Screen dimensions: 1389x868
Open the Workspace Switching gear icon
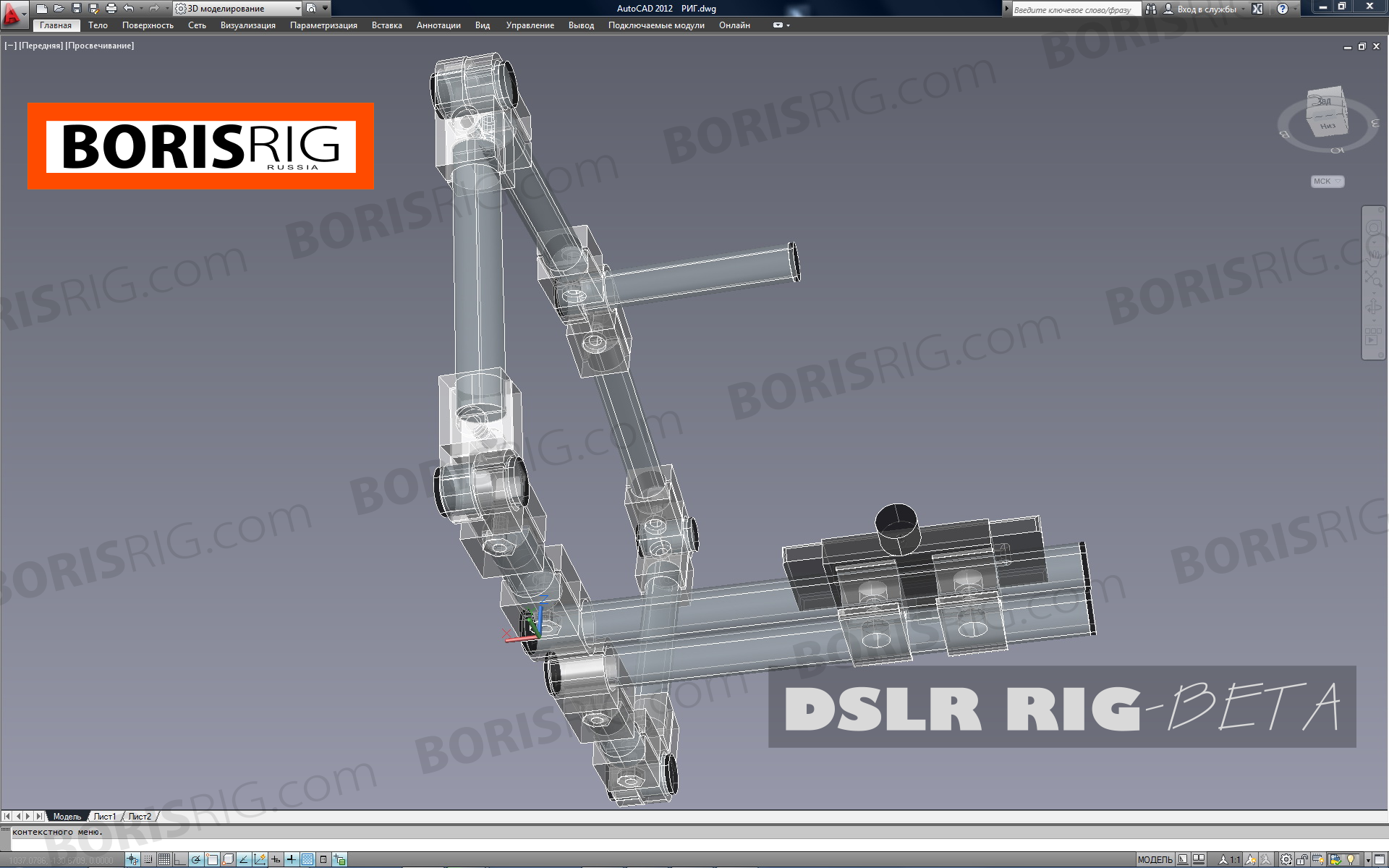1286,859
